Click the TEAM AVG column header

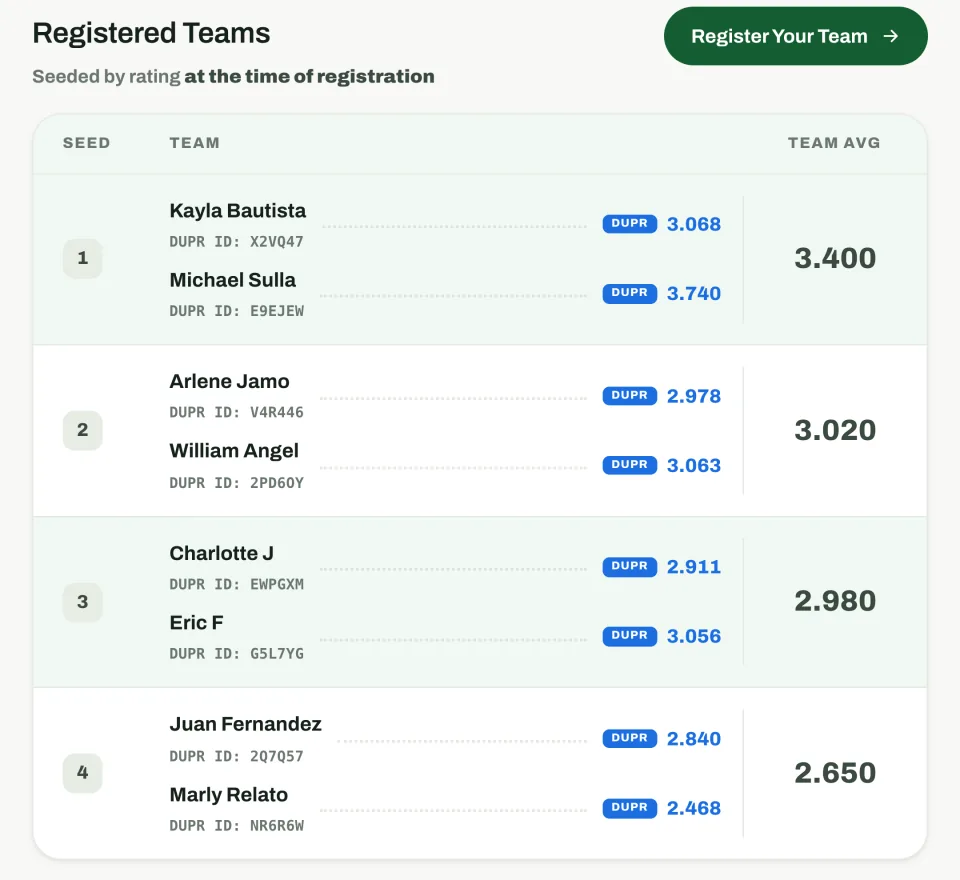point(834,143)
